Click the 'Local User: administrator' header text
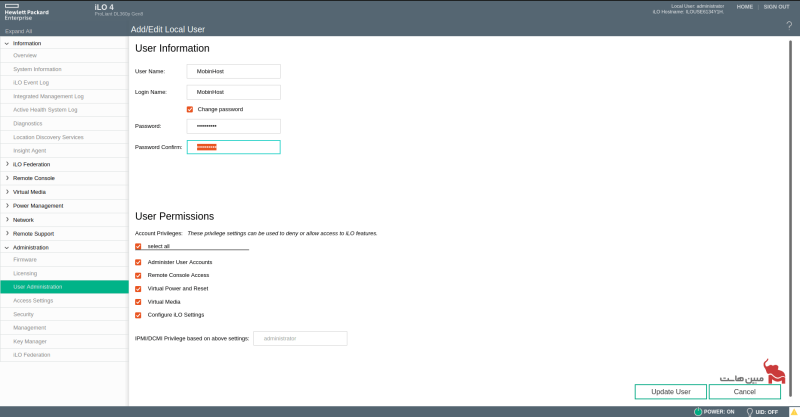 697,6
